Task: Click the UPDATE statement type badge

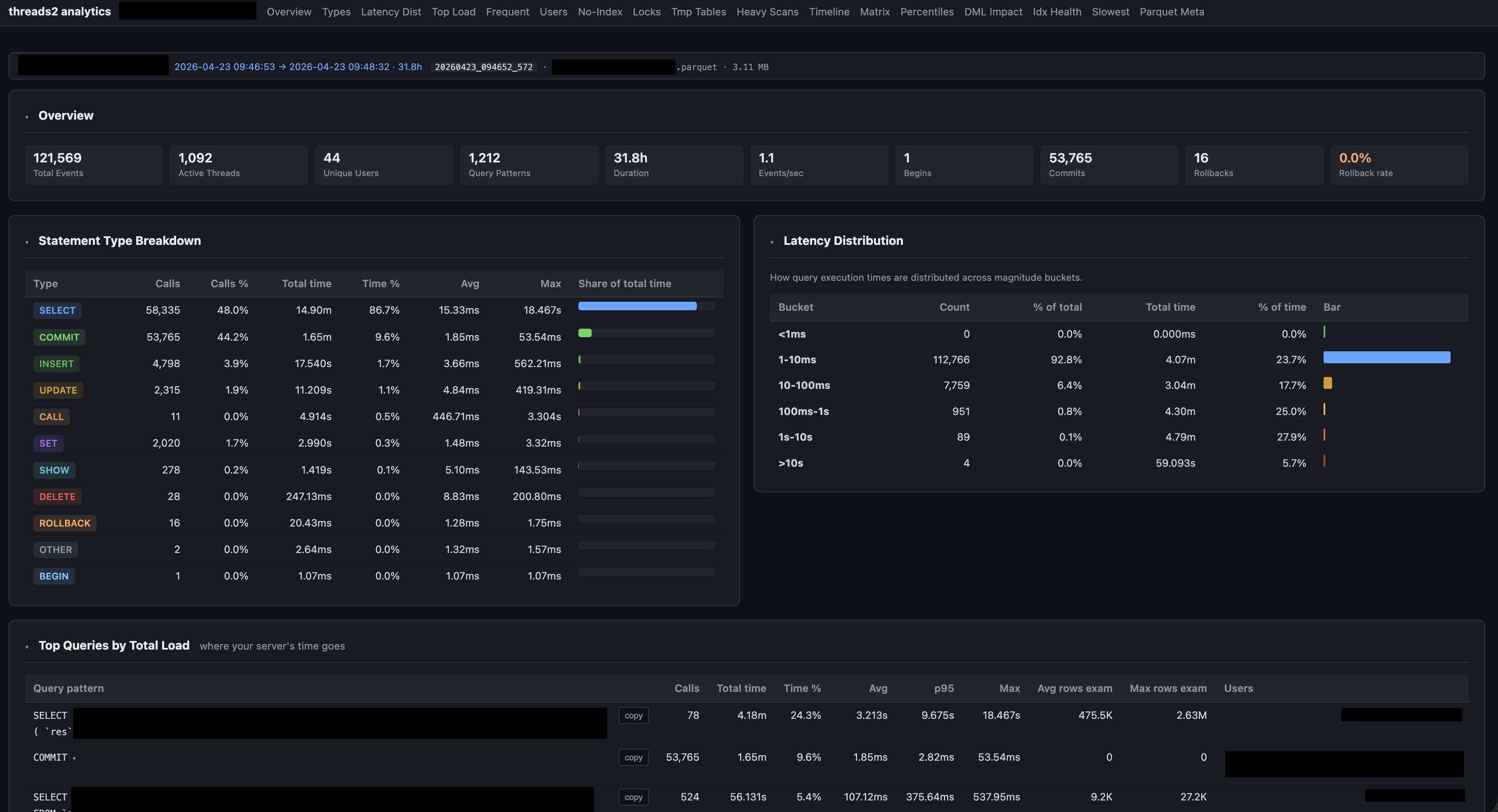Action: point(58,390)
